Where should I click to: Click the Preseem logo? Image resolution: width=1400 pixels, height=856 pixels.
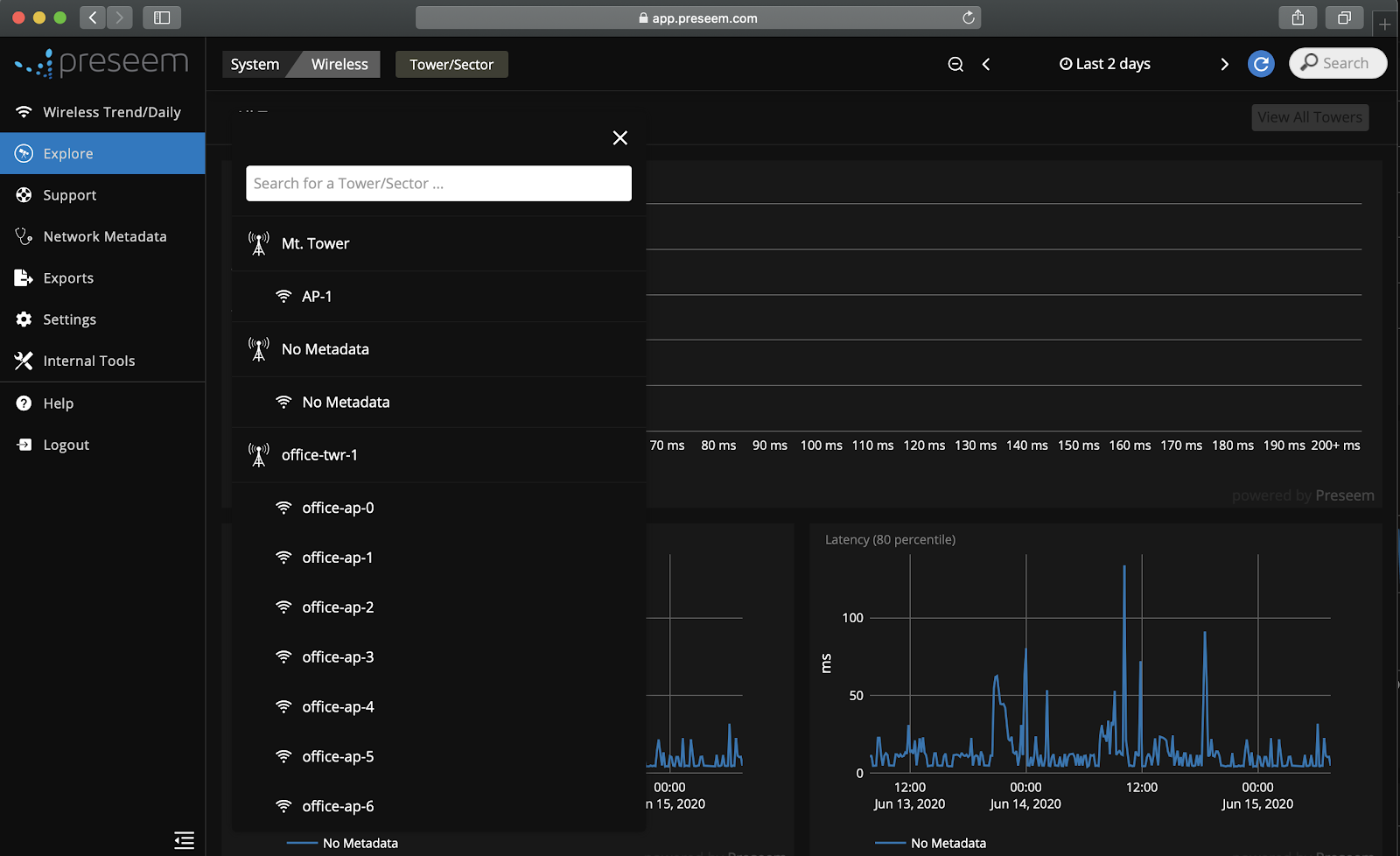(x=101, y=63)
